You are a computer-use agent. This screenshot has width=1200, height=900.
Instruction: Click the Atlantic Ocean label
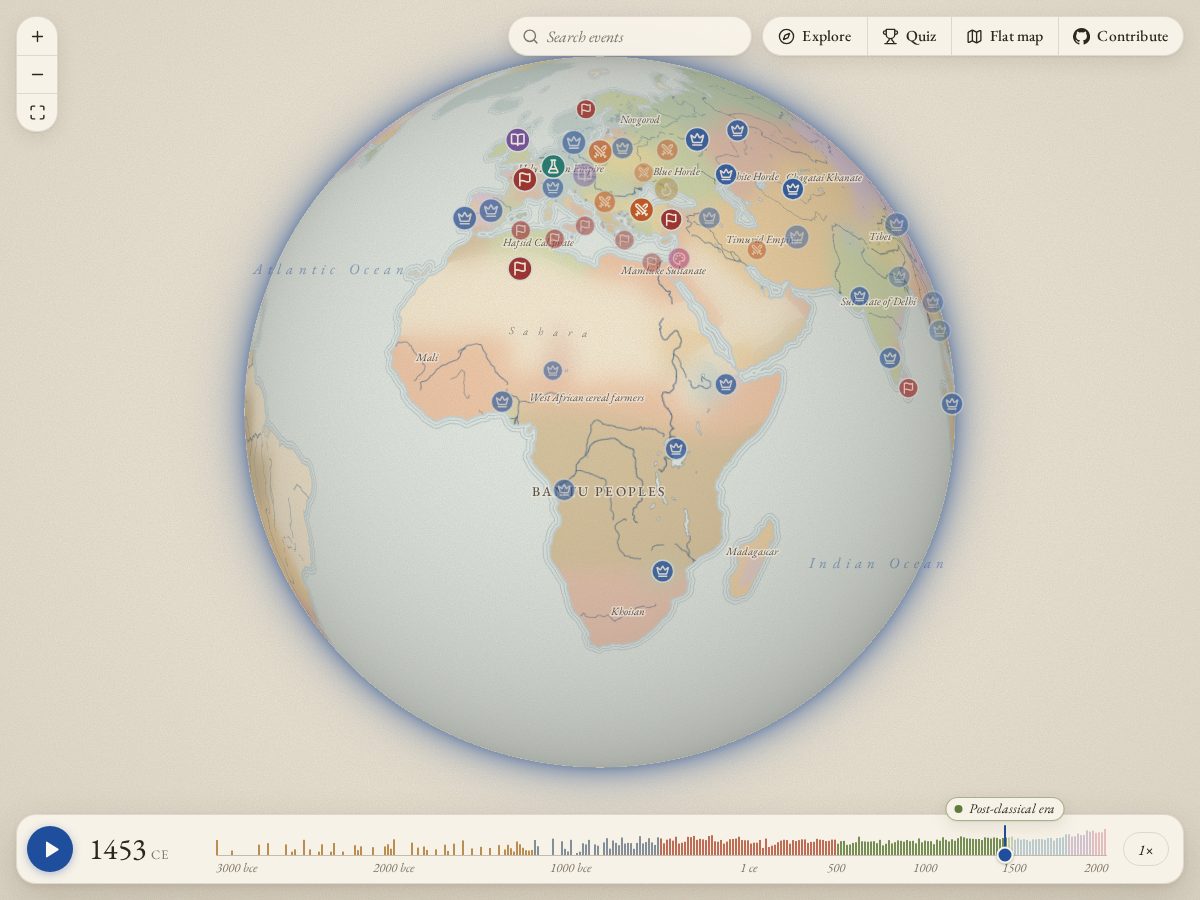pos(329,270)
